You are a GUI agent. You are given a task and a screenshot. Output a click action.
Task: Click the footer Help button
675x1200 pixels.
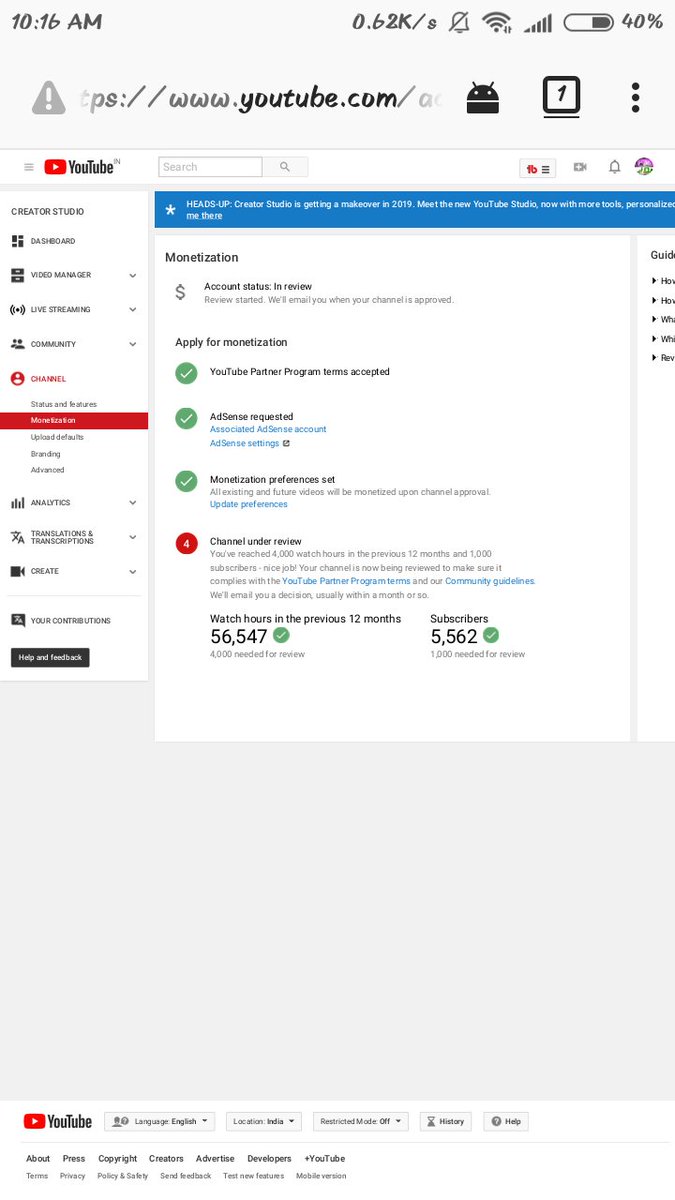coord(506,1122)
